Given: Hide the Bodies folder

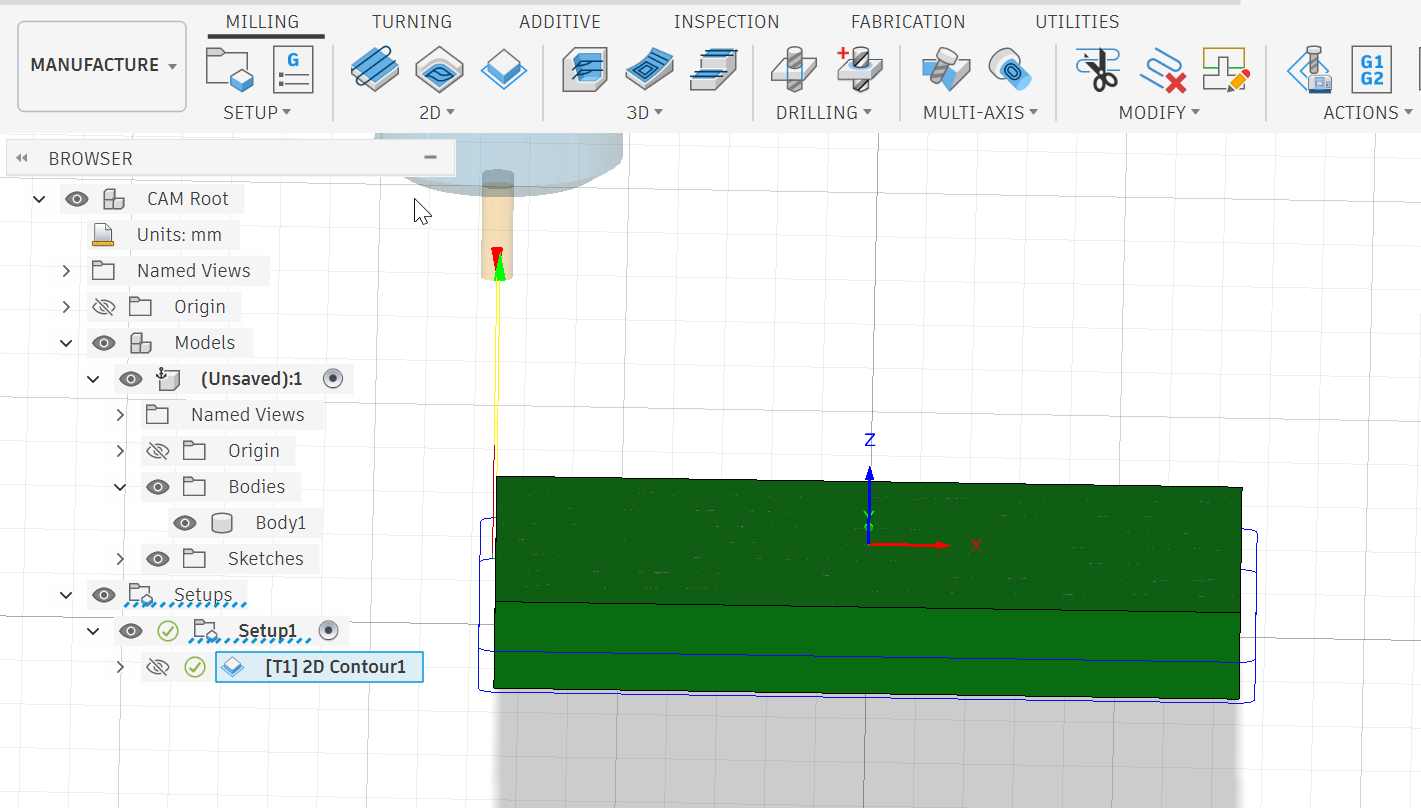Looking at the screenshot, I should tap(158, 487).
